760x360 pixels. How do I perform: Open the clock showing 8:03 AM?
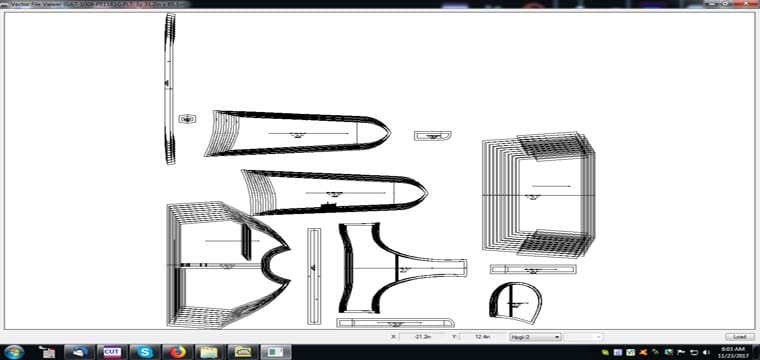point(733,352)
